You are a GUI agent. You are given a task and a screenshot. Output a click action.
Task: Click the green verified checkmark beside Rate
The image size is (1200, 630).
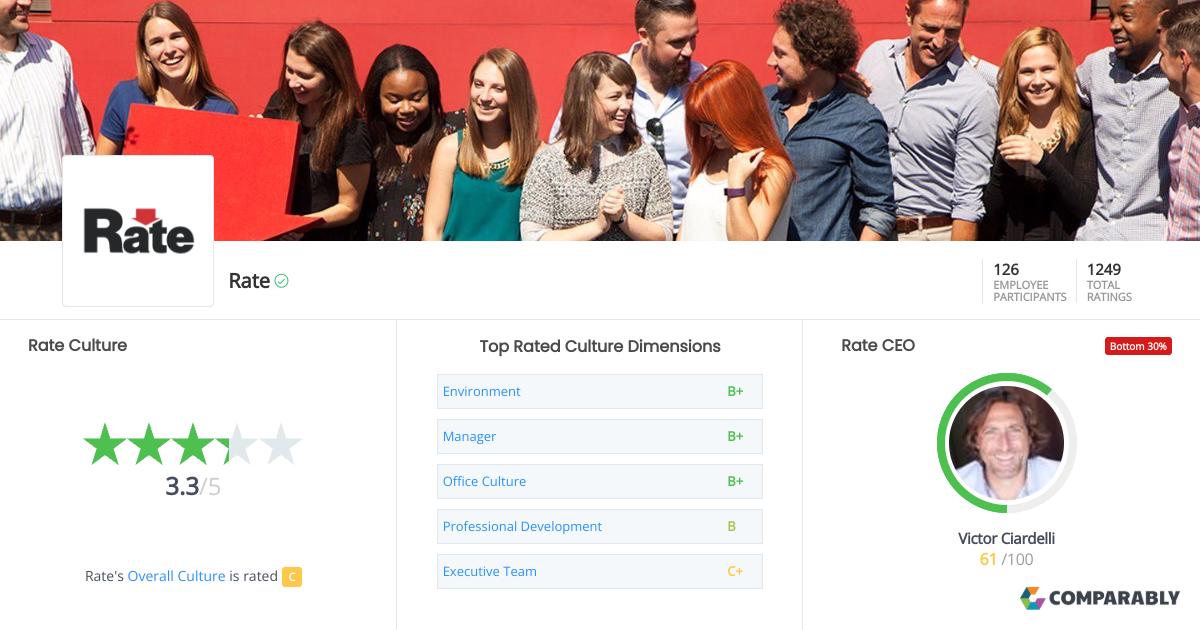(280, 281)
